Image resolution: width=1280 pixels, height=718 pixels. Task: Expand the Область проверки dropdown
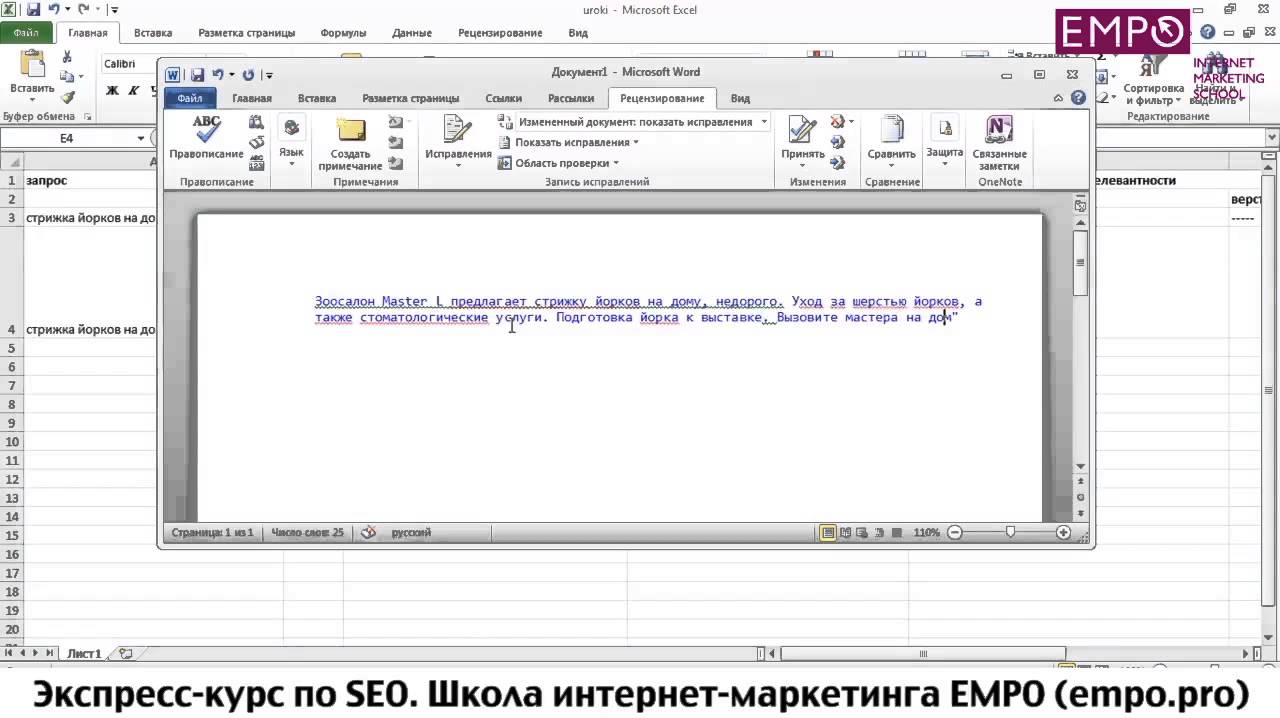(559, 163)
